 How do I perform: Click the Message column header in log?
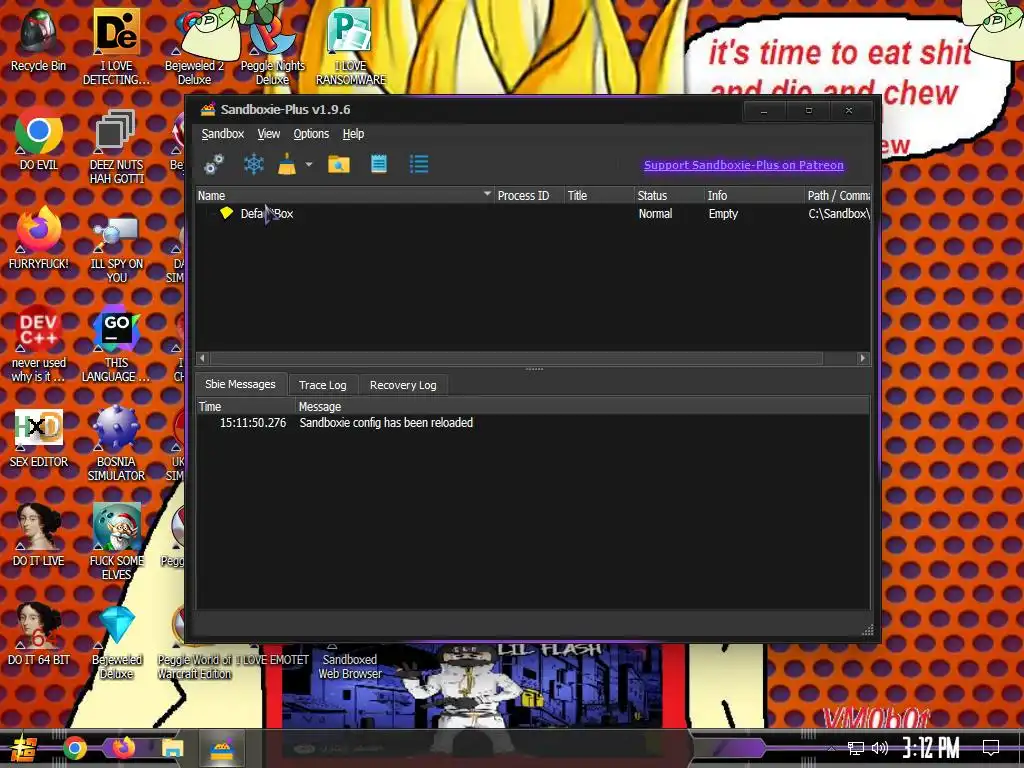(x=583, y=406)
